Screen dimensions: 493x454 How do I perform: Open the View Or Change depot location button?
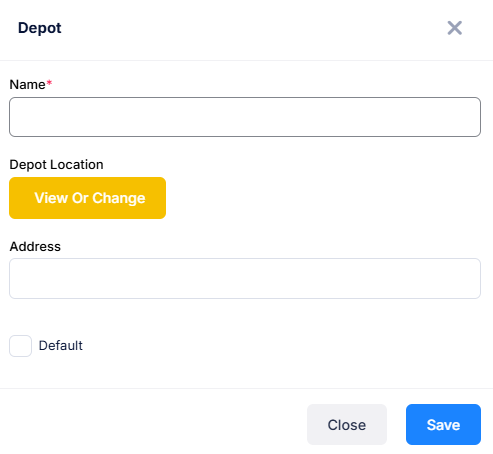(x=87, y=198)
